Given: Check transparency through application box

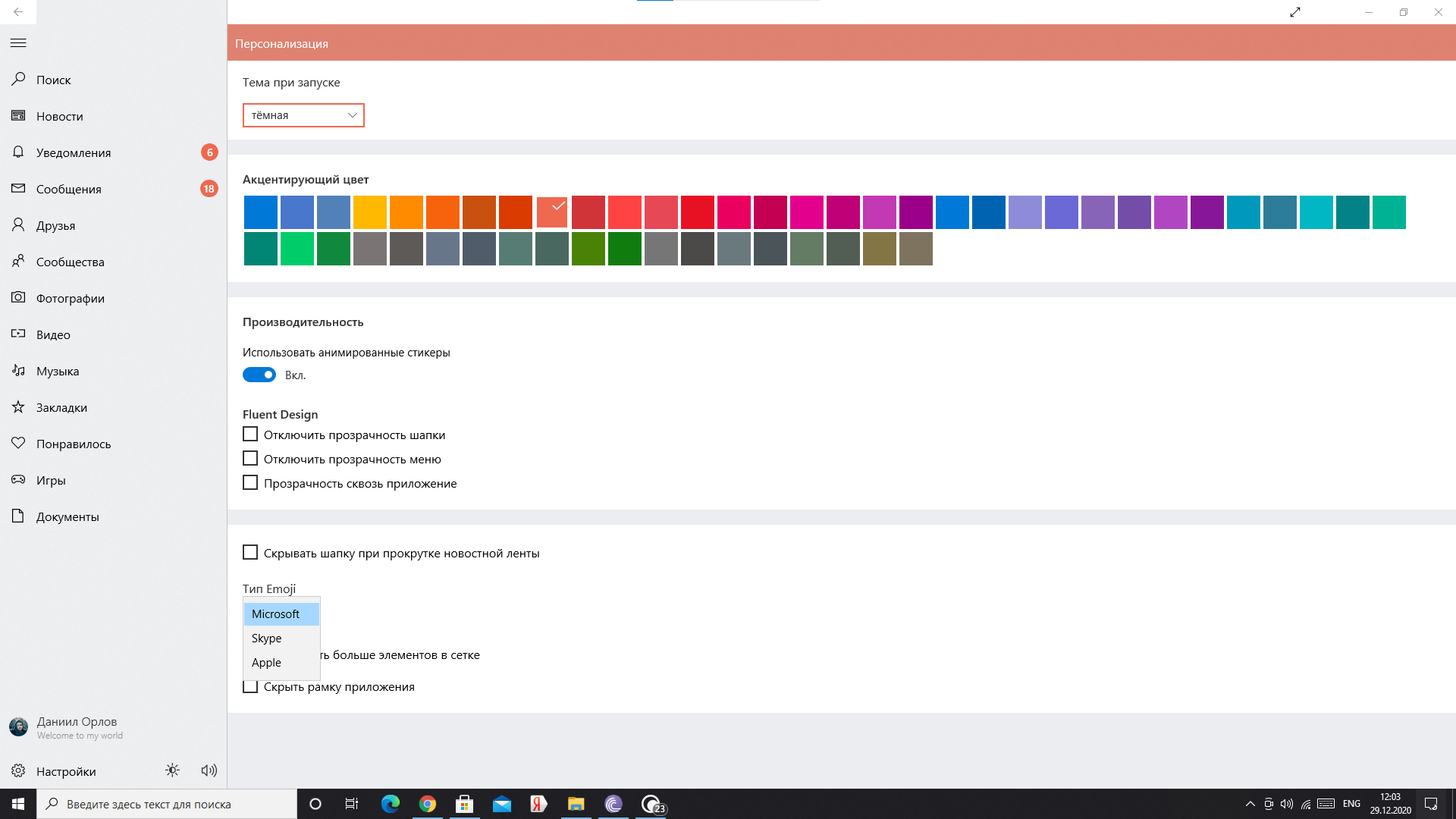Looking at the screenshot, I should tap(250, 483).
